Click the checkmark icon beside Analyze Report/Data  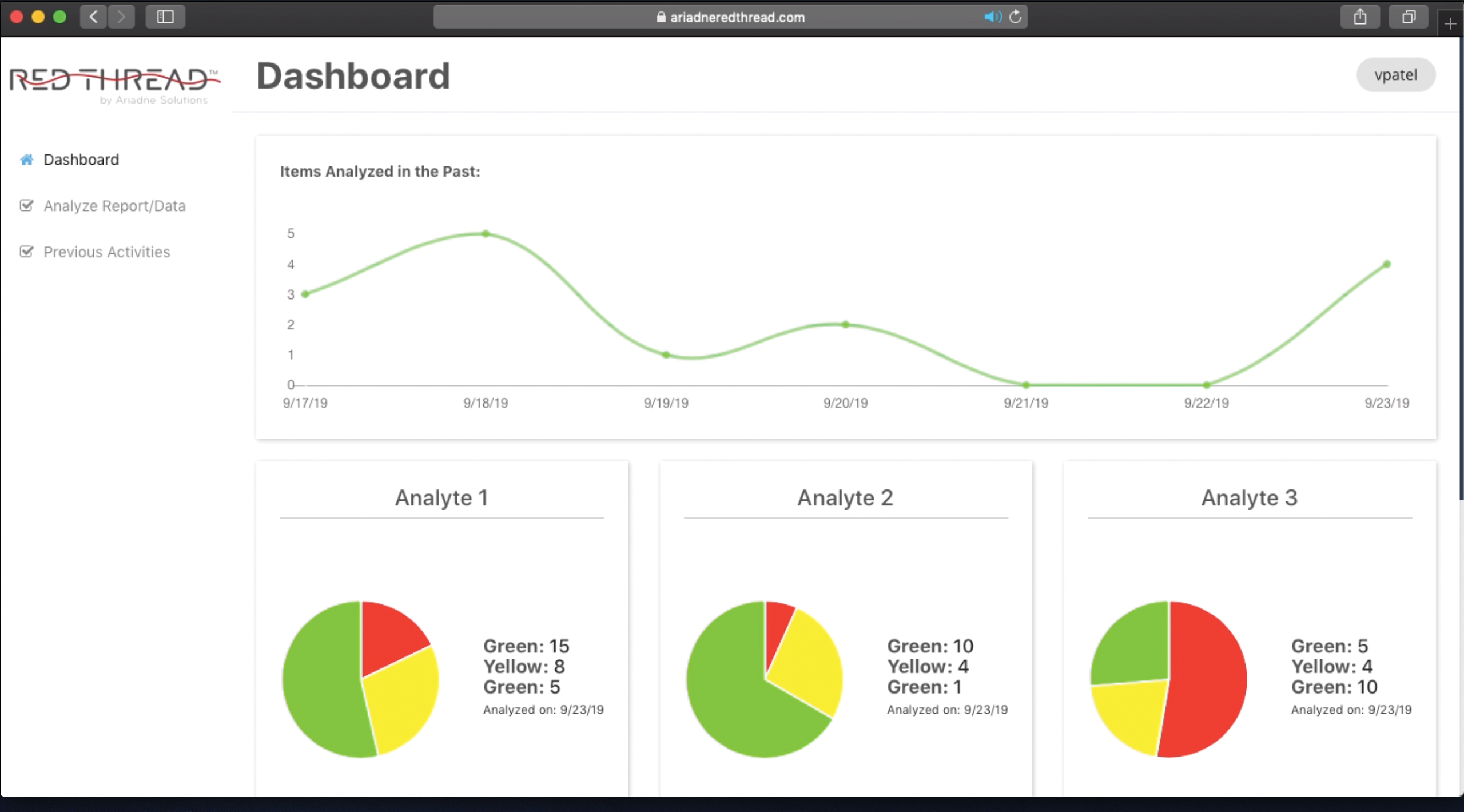[27, 205]
